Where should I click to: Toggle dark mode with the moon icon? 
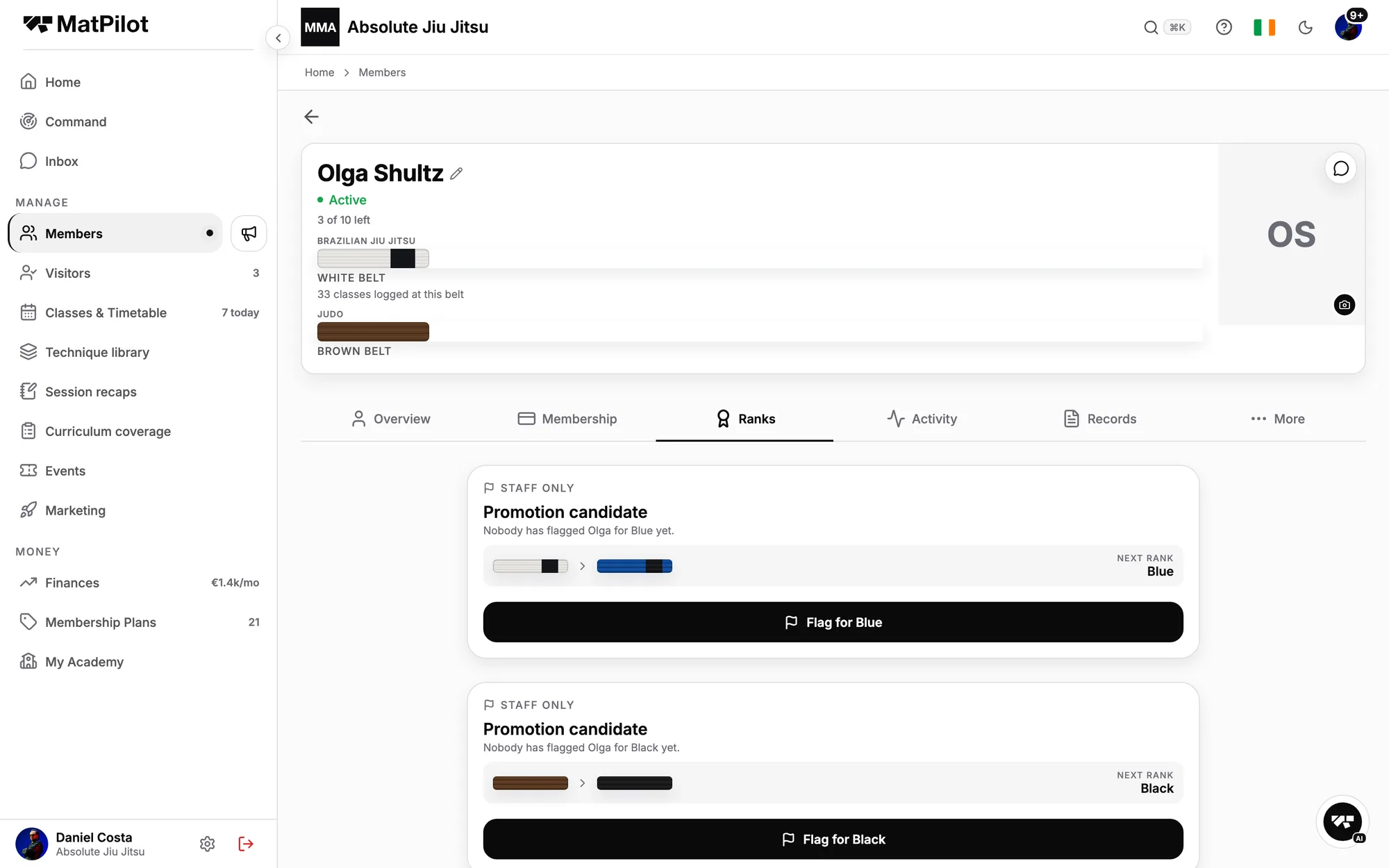1306,27
